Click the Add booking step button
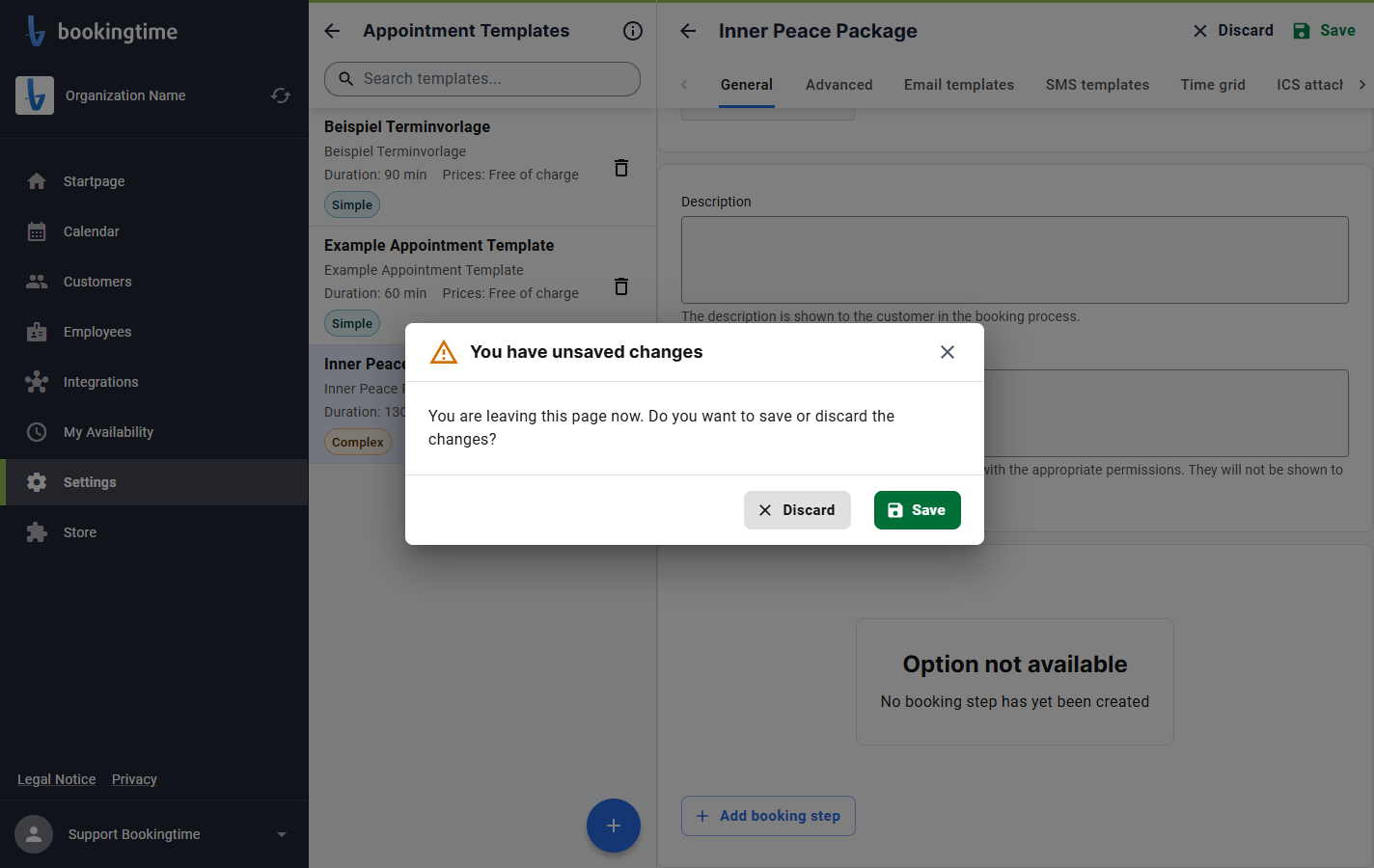Viewport: 1374px width, 868px height. 768,816
